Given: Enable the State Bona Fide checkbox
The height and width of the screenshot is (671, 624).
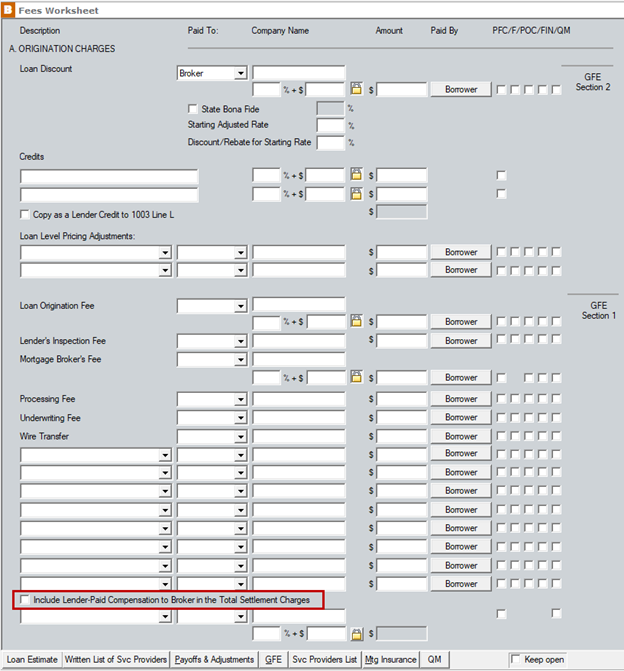Looking at the screenshot, I should [193, 108].
